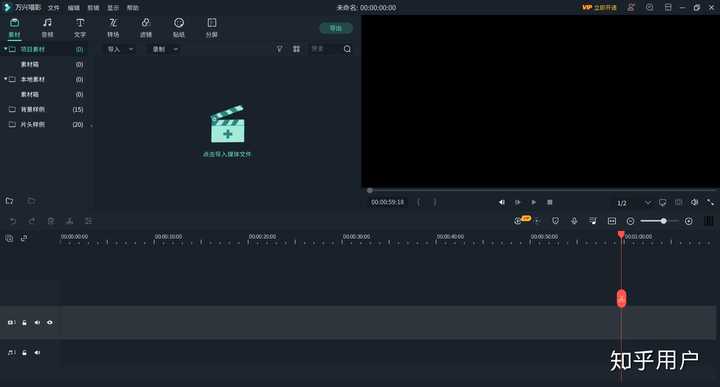Click the delete folder icon

(x=31, y=201)
